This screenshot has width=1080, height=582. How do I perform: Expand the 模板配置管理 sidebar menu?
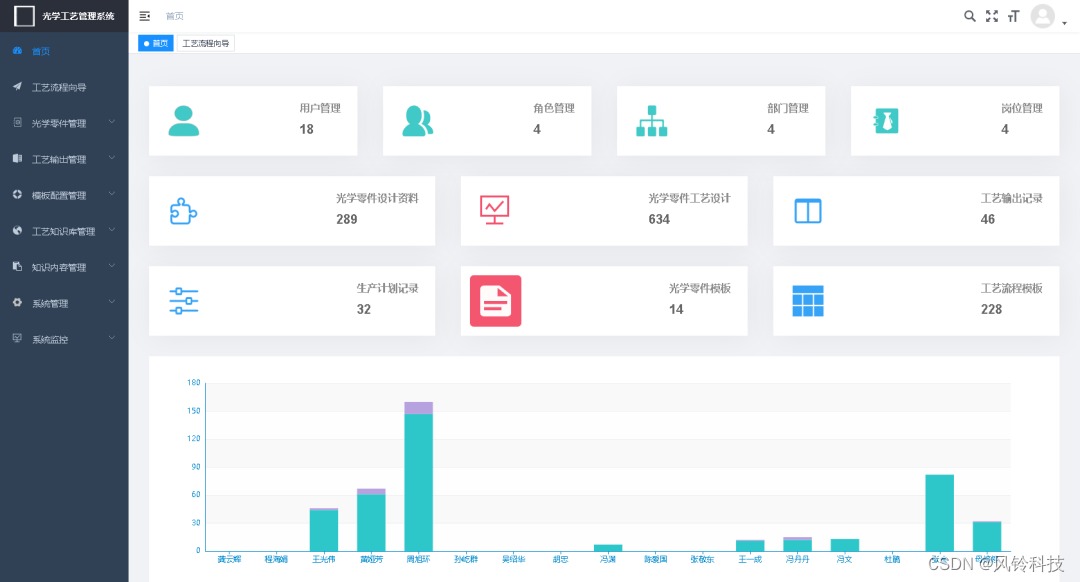click(x=64, y=195)
